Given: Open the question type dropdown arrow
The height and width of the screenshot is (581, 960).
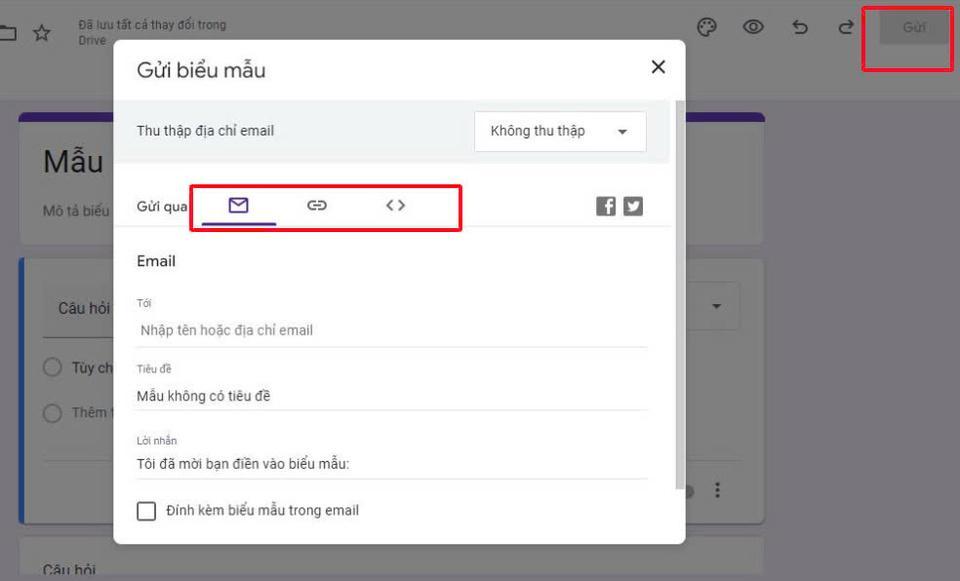Looking at the screenshot, I should point(716,306).
